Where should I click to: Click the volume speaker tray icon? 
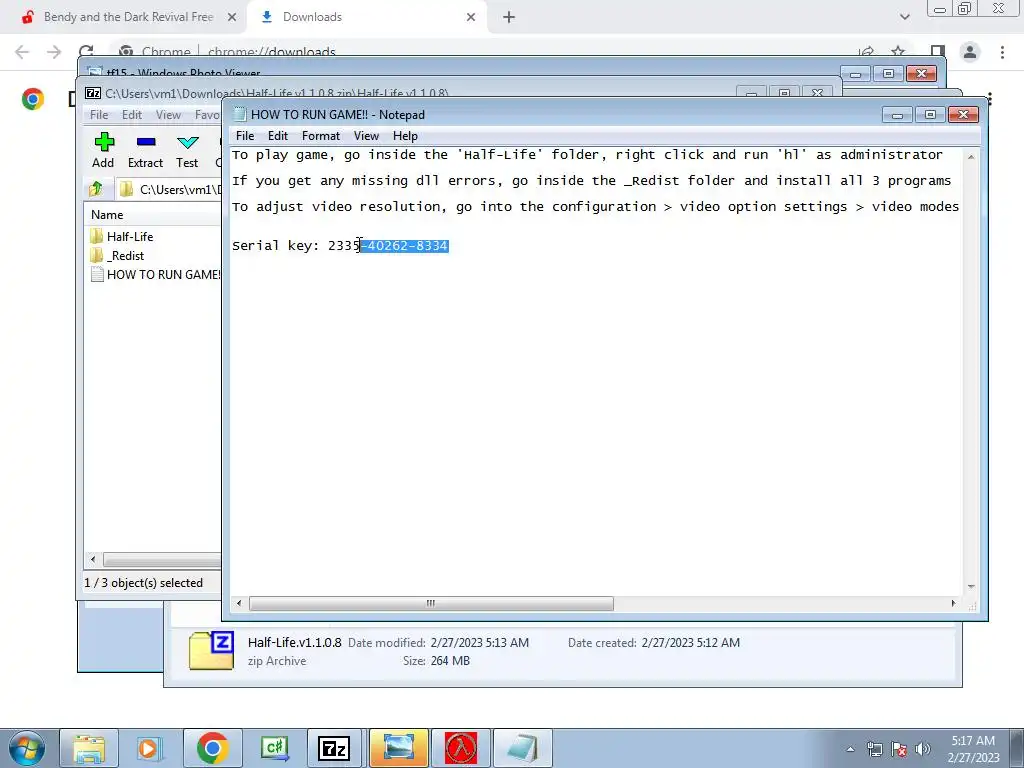point(923,749)
